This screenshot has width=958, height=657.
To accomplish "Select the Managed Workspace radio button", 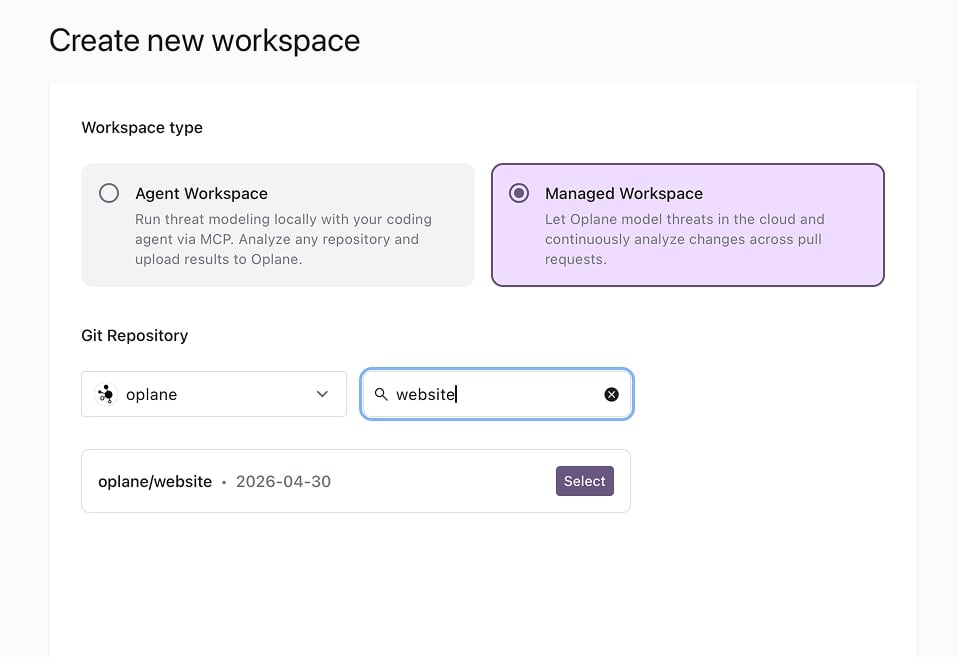I will click(x=519, y=193).
